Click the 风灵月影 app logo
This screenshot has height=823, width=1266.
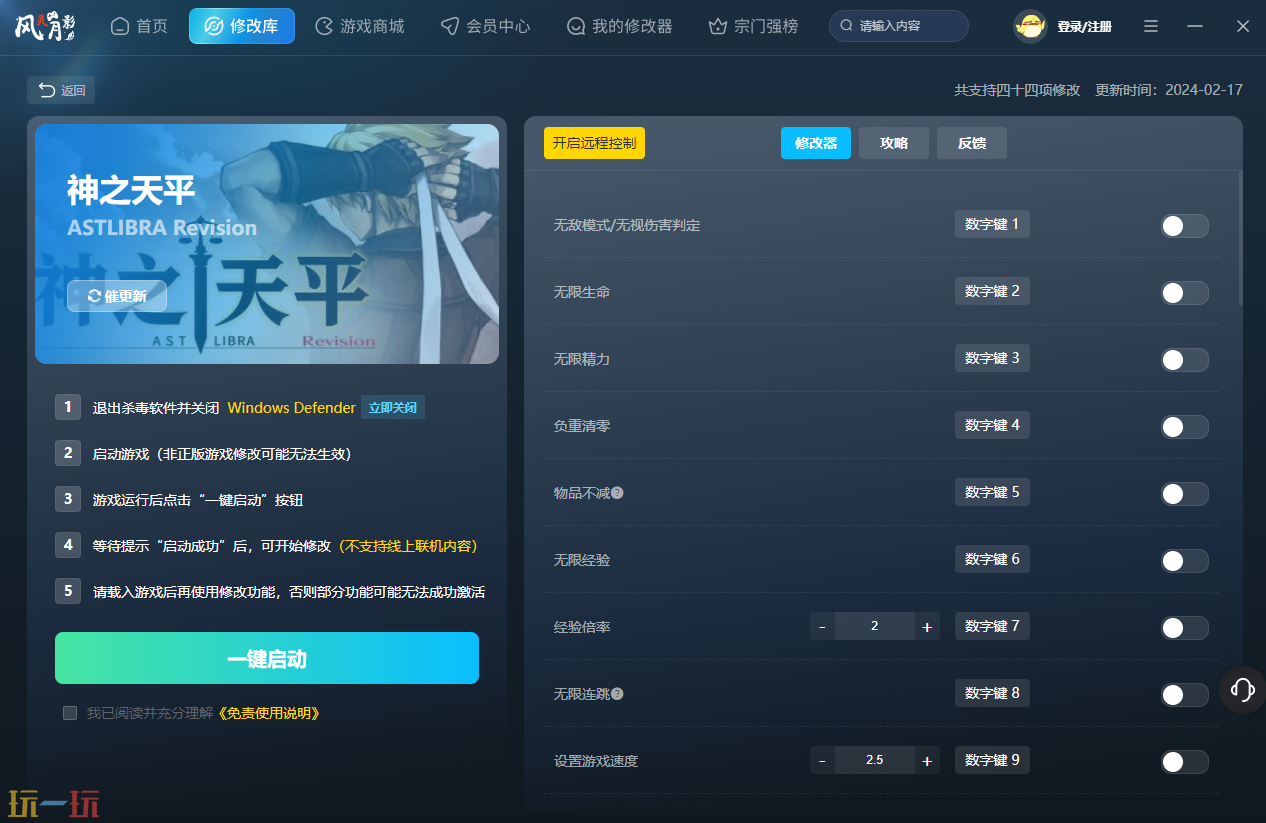46,26
